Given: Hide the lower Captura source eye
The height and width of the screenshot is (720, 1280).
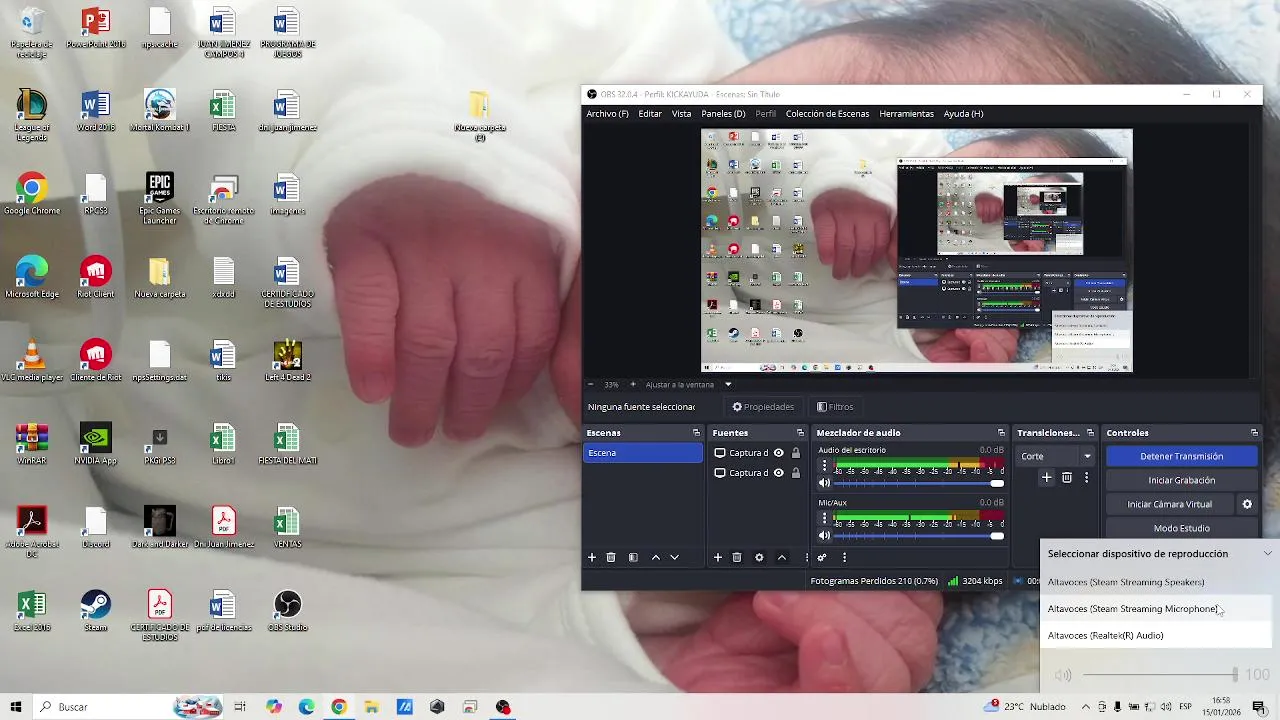Looking at the screenshot, I should 778,473.
